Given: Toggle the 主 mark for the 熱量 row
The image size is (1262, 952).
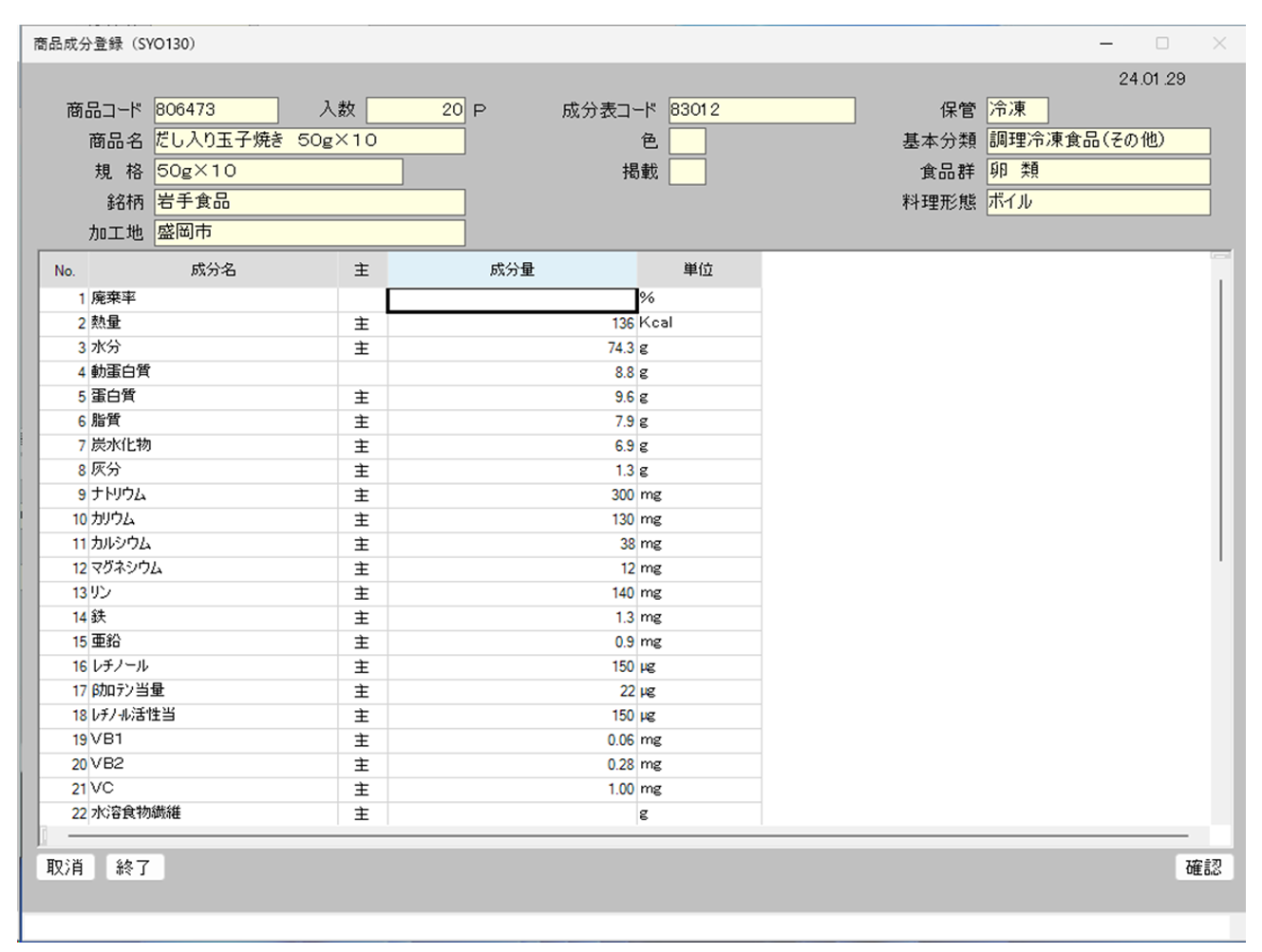Looking at the screenshot, I should [362, 324].
